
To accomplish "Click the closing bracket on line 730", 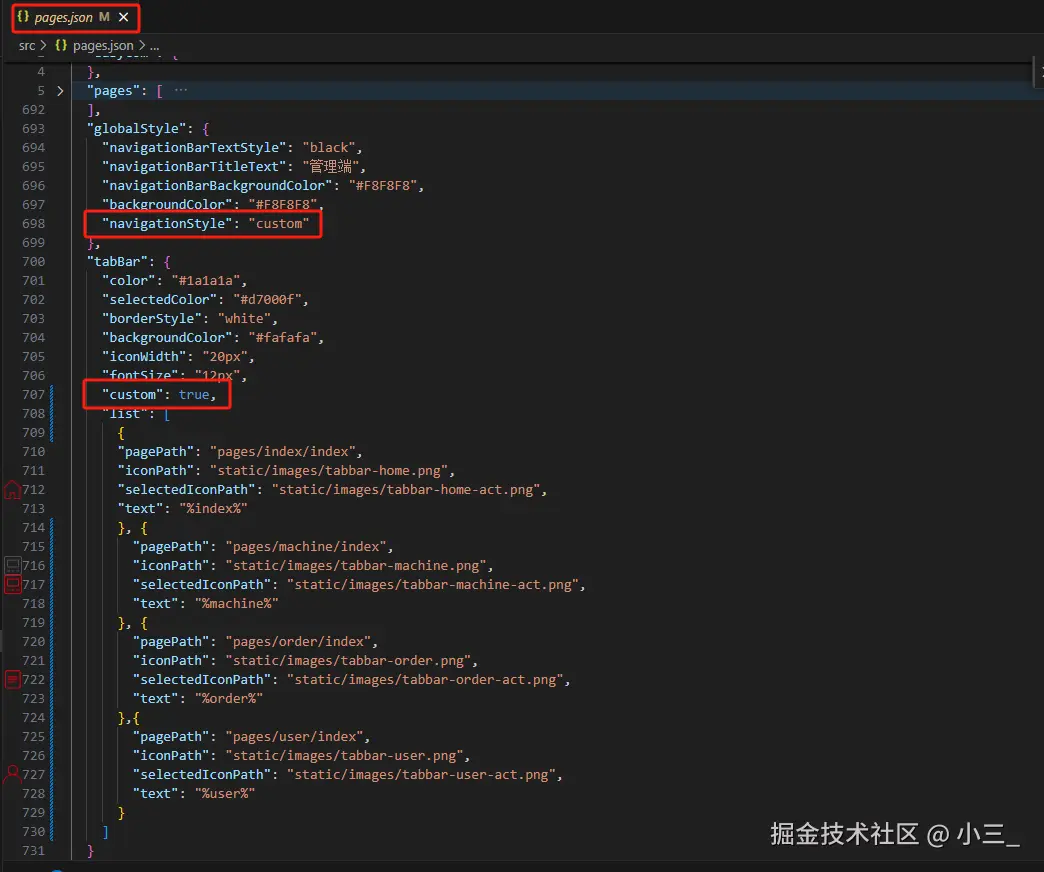I will coord(105,832).
